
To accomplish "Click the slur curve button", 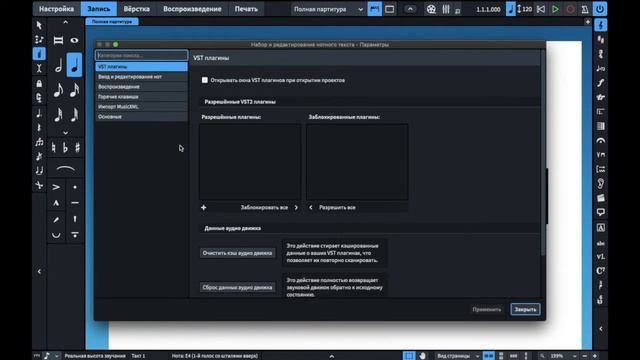I will pyautogui.click(x=65, y=169).
